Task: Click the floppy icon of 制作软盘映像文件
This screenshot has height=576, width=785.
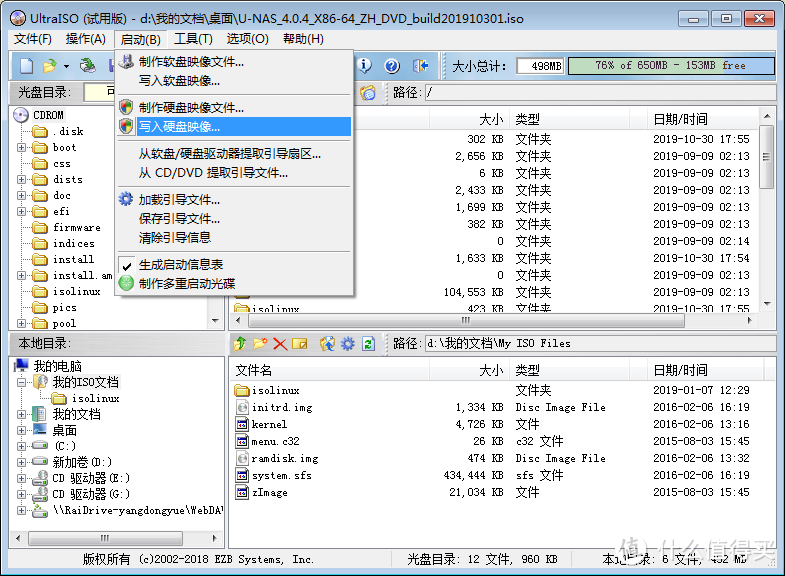Action: [x=126, y=62]
